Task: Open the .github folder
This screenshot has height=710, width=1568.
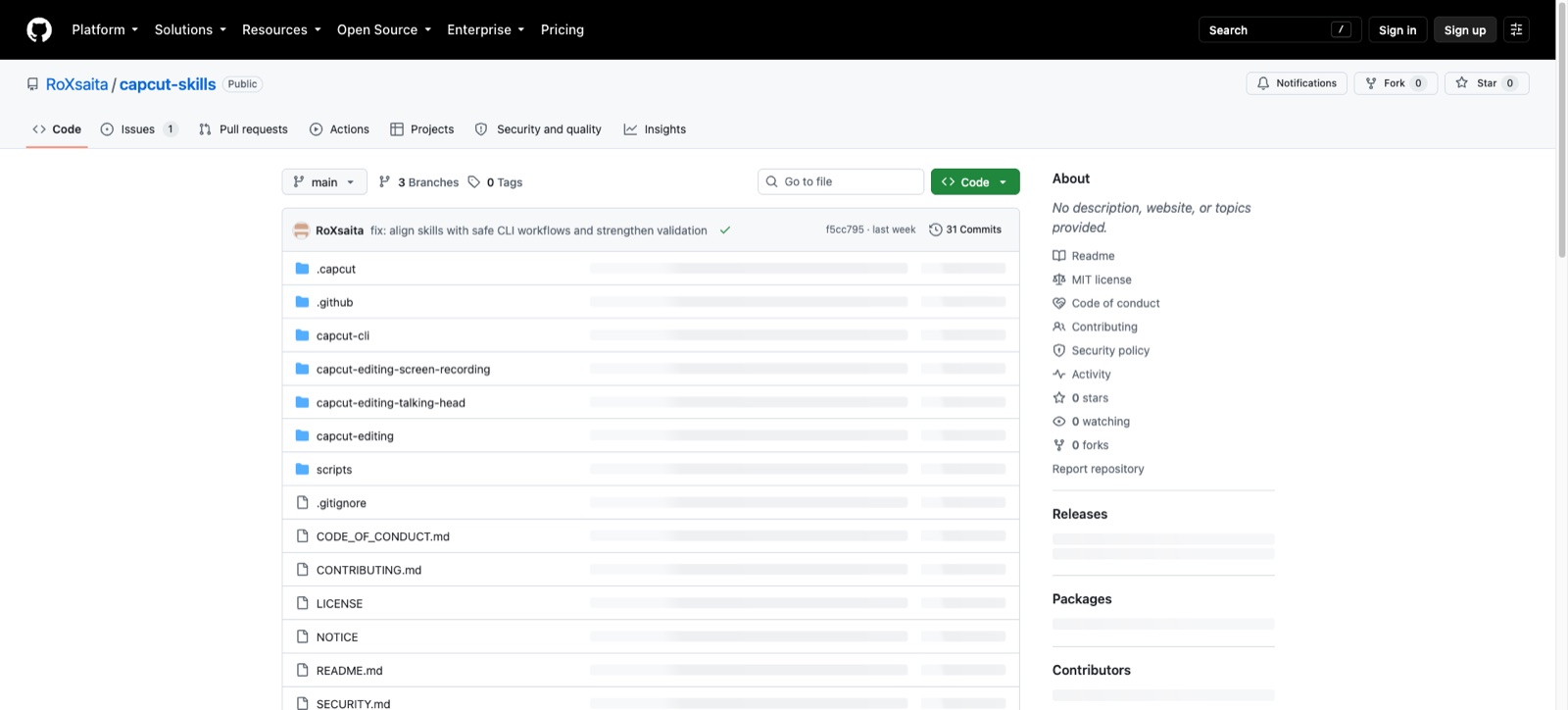Action: coord(334,302)
